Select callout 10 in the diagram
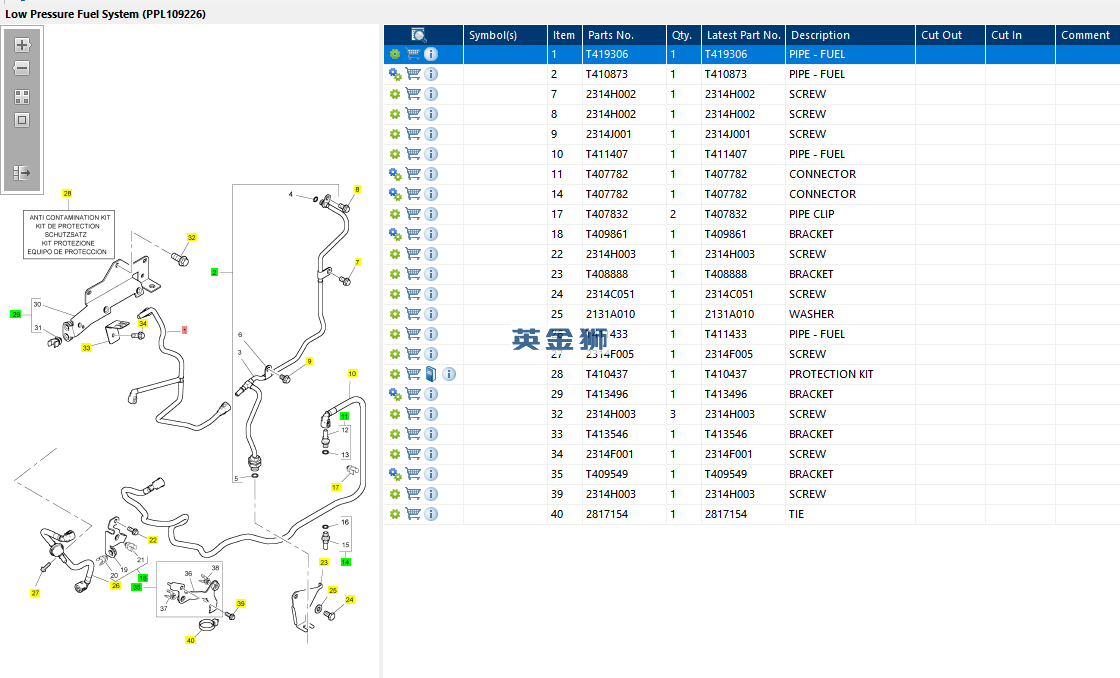 pyautogui.click(x=352, y=374)
